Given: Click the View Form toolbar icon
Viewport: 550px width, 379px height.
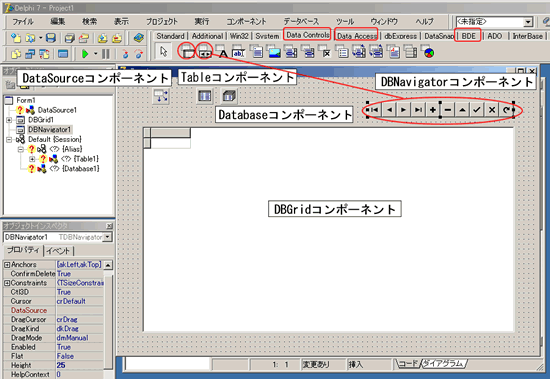Looking at the screenshot, I should 30,54.
